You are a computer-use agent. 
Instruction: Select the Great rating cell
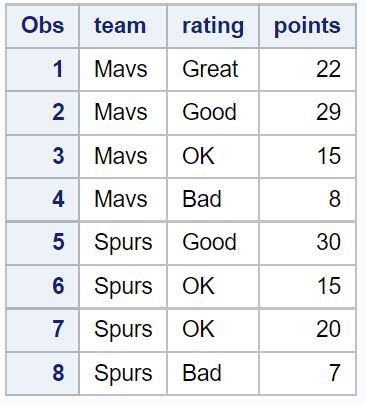click(213, 69)
